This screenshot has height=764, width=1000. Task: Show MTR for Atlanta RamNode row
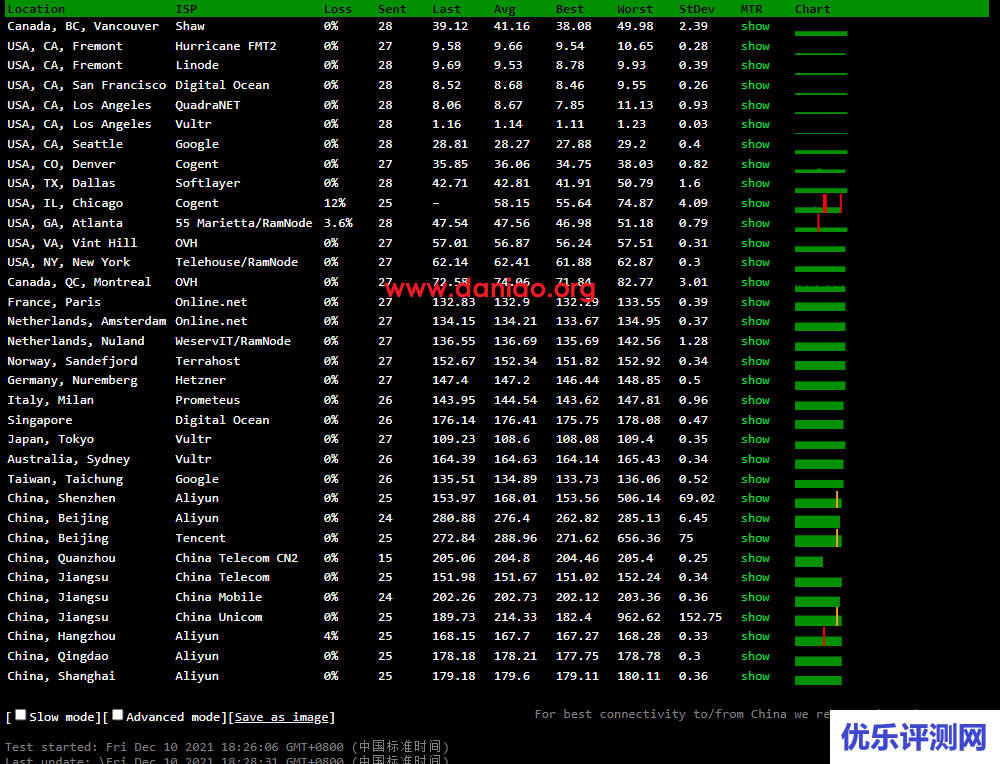click(755, 223)
